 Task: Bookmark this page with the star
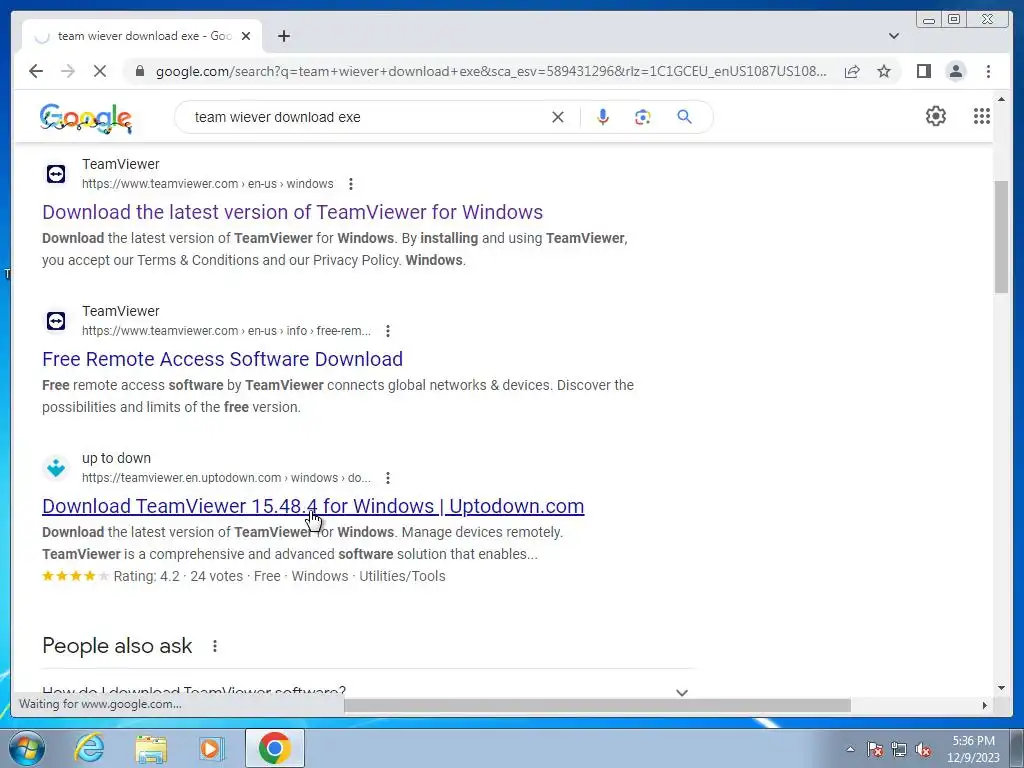tap(884, 71)
